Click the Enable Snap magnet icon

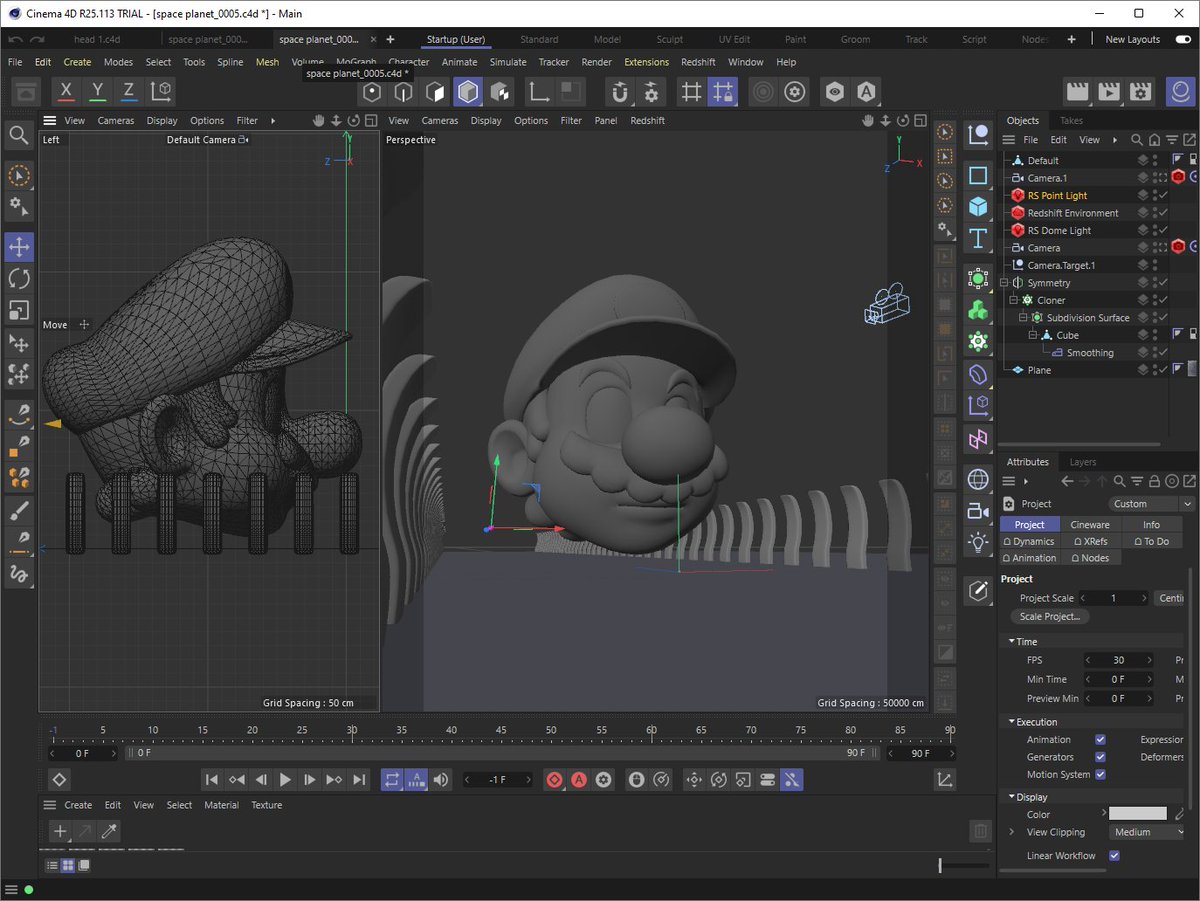(x=620, y=92)
